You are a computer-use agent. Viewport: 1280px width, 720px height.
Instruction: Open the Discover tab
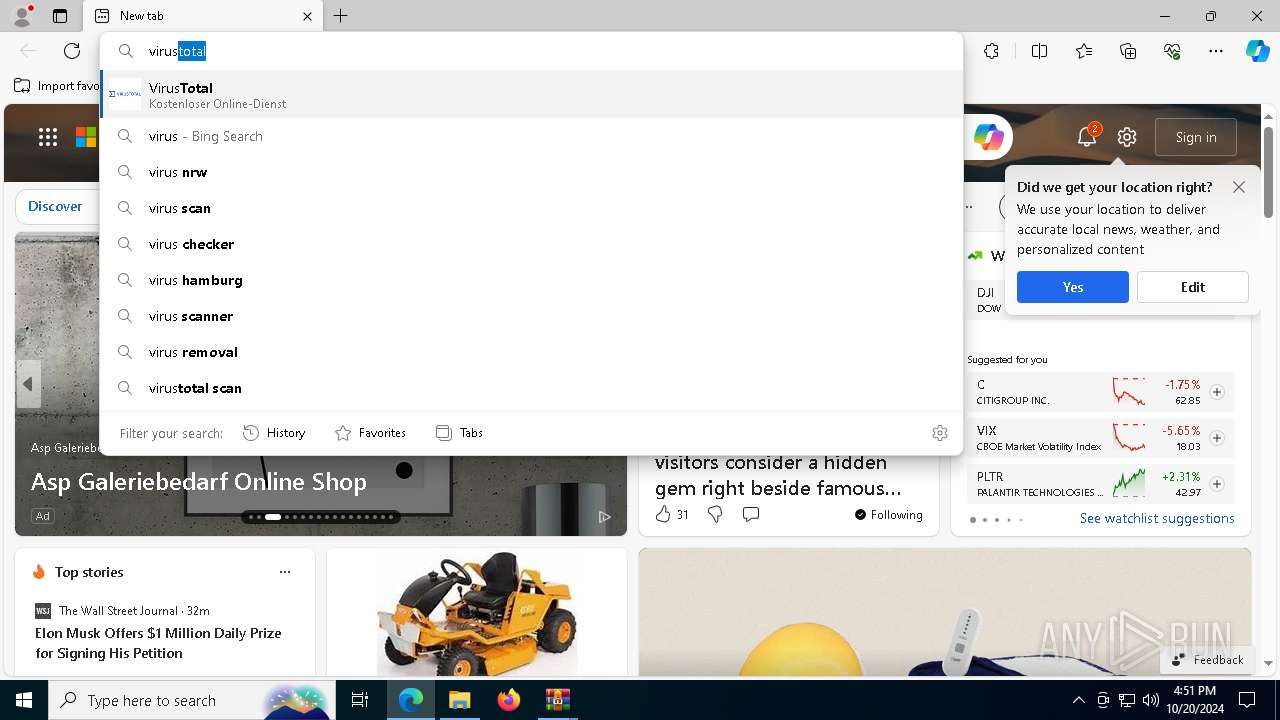[55, 206]
